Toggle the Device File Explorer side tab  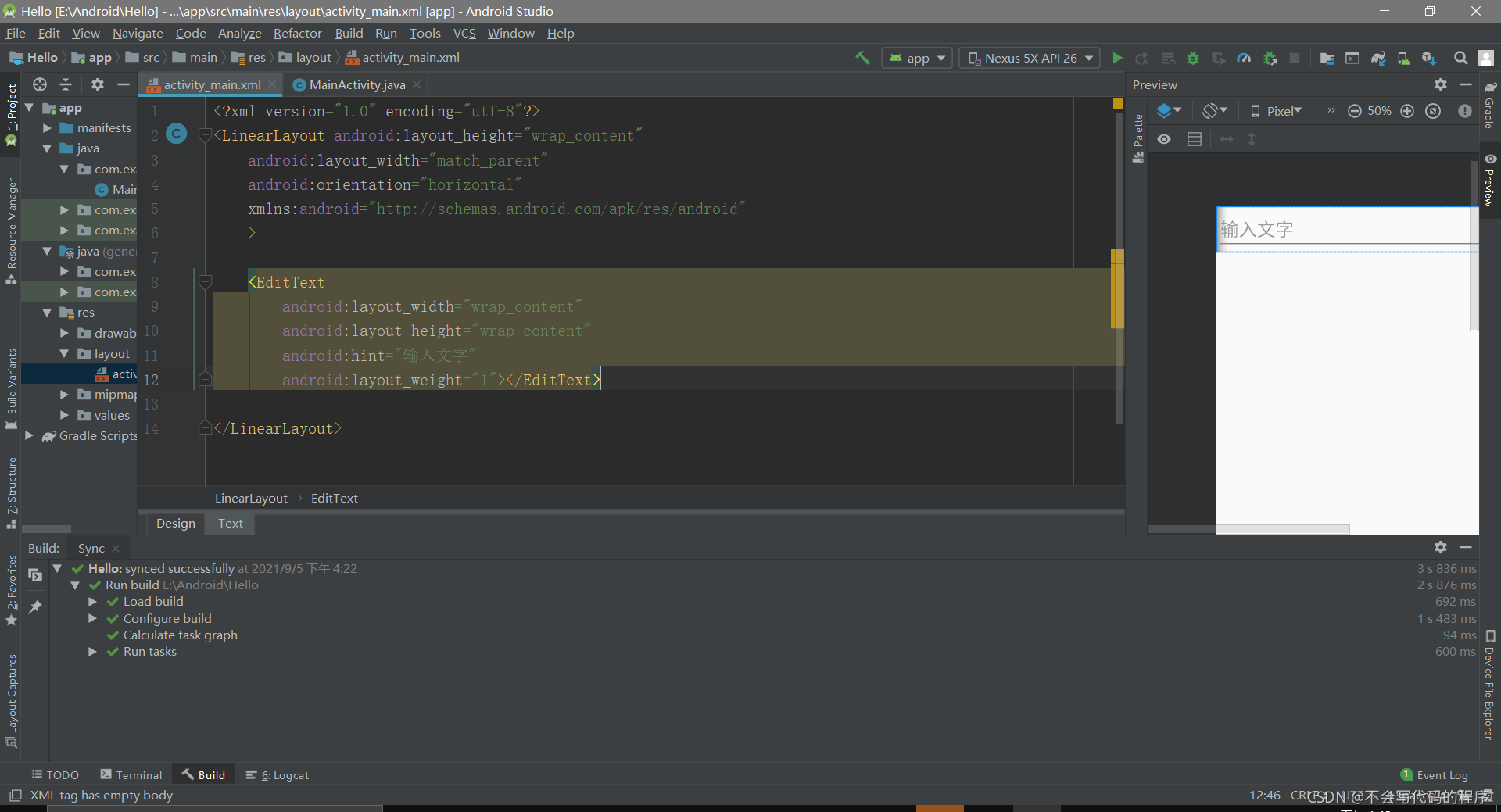pyautogui.click(x=1490, y=685)
